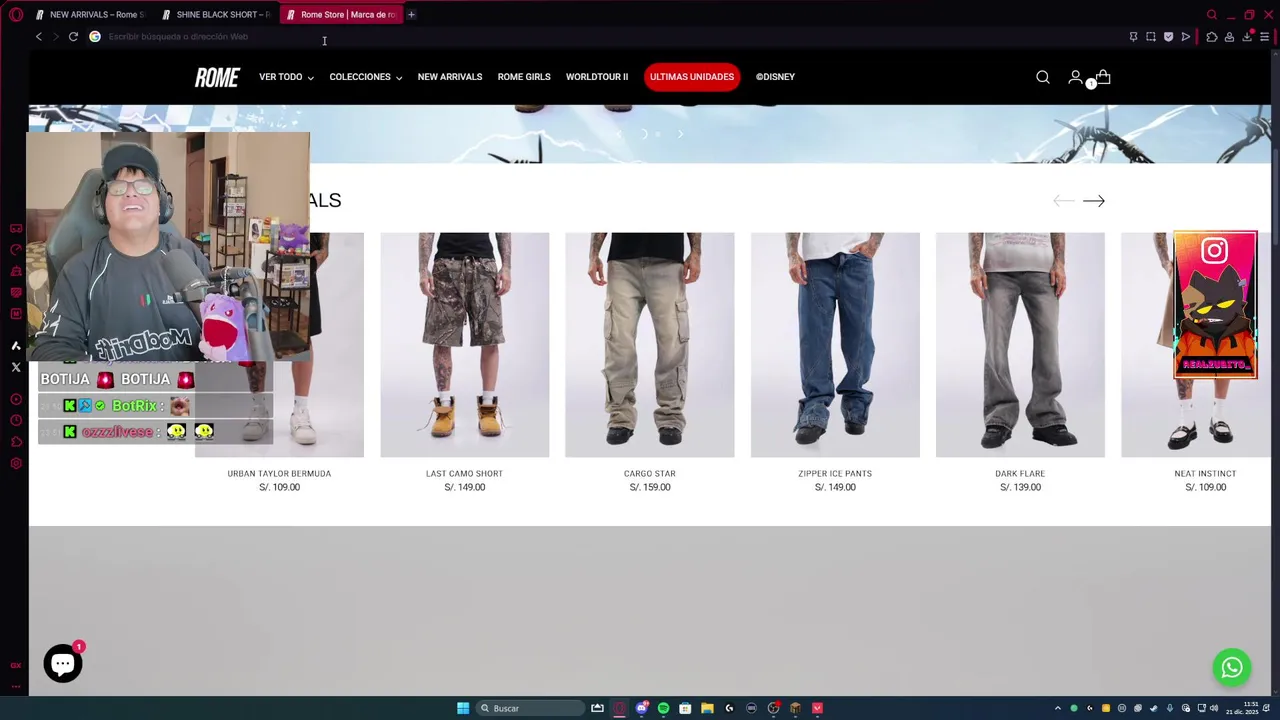Open sidebar Extensions cube icon
Viewport: 1280px width, 720px height.
point(16,442)
